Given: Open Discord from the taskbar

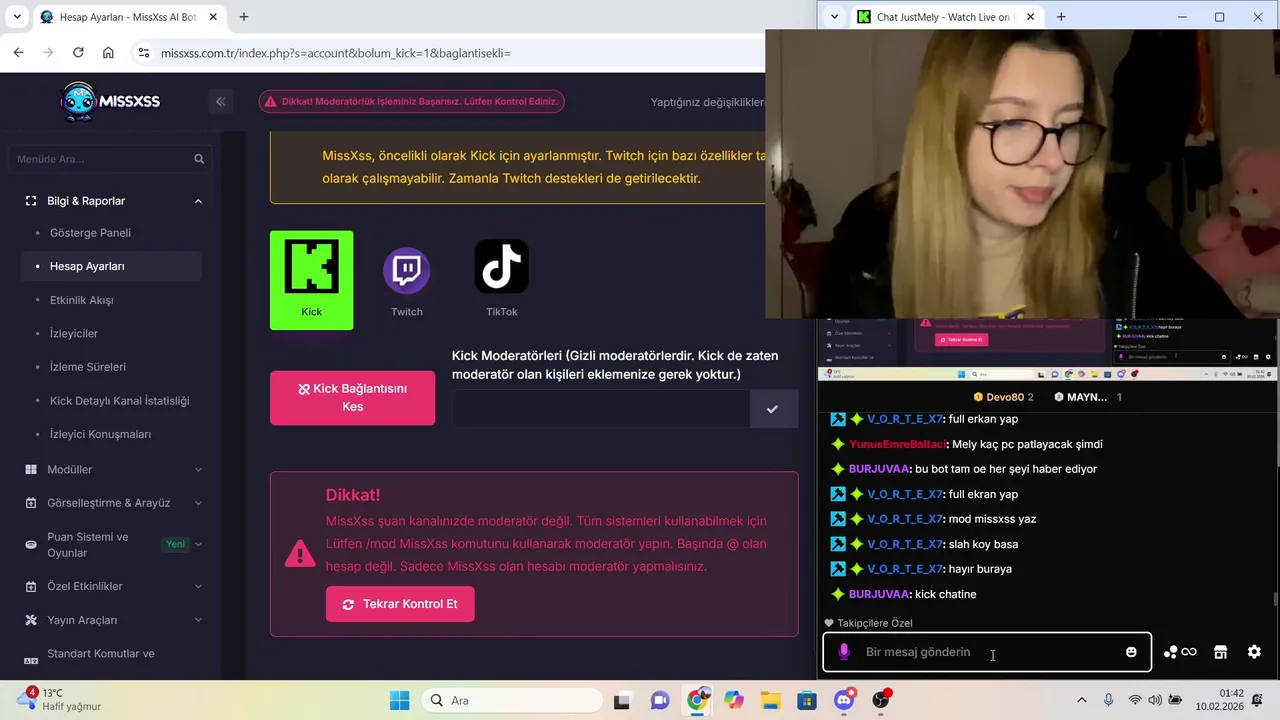Looking at the screenshot, I should [x=844, y=700].
